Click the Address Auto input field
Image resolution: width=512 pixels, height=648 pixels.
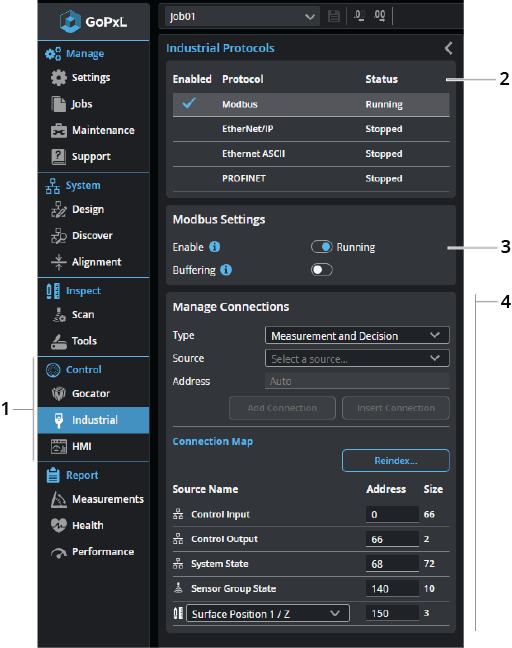(357, 381)
